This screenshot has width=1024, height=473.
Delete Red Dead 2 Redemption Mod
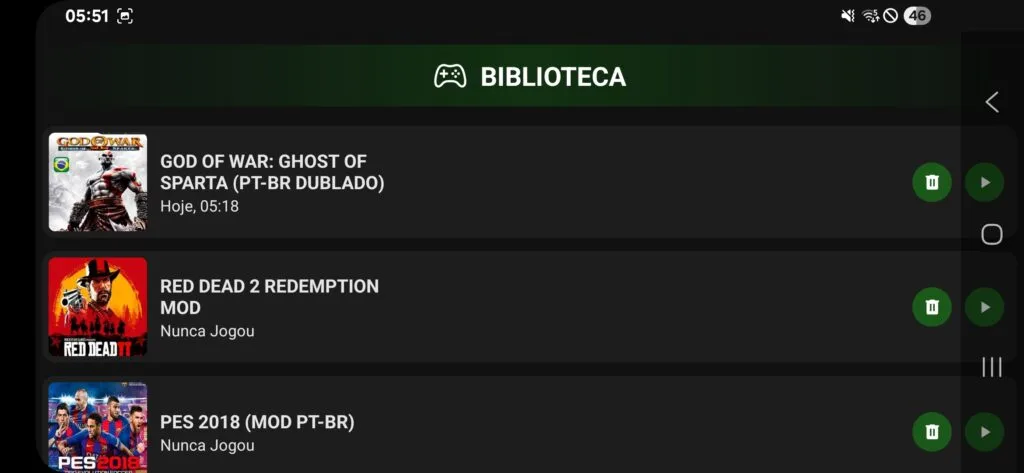coord(932,307)
